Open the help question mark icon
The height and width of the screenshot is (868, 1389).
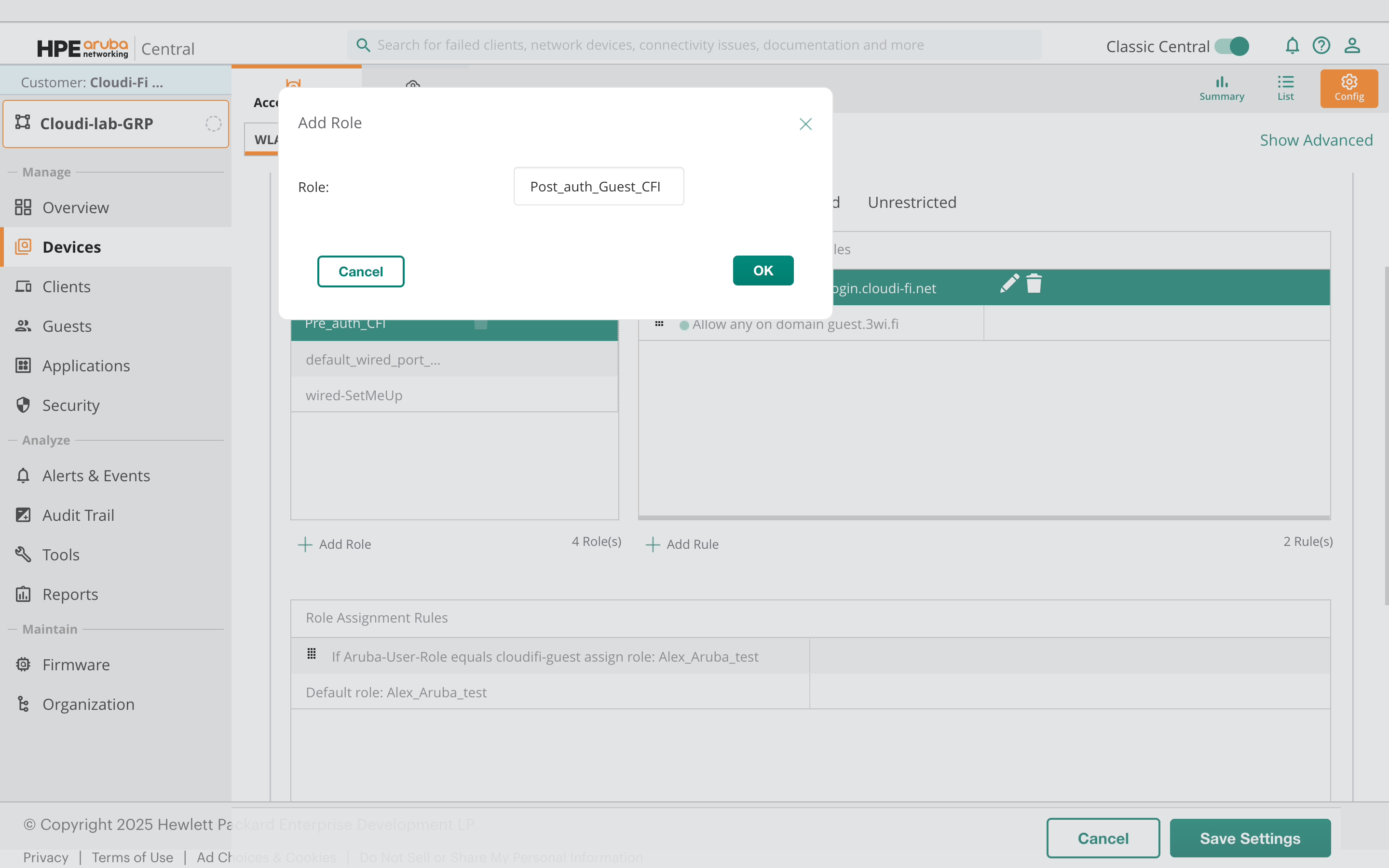pos(1321,45)
